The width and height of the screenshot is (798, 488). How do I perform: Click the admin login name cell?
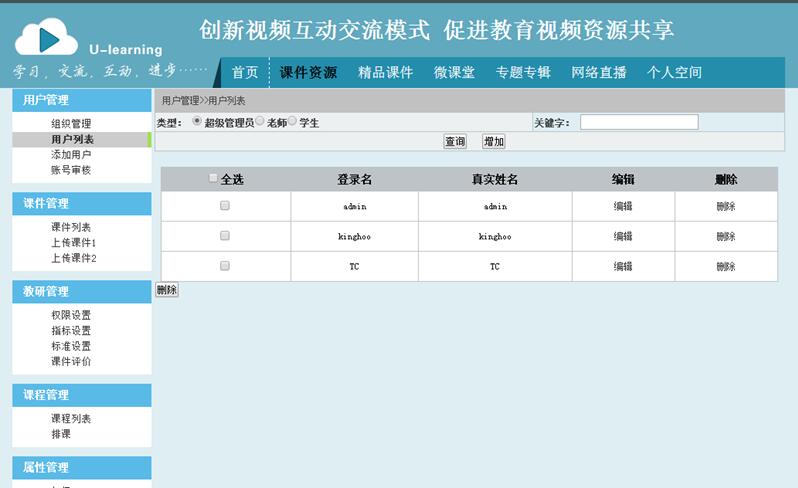[355, 206]
